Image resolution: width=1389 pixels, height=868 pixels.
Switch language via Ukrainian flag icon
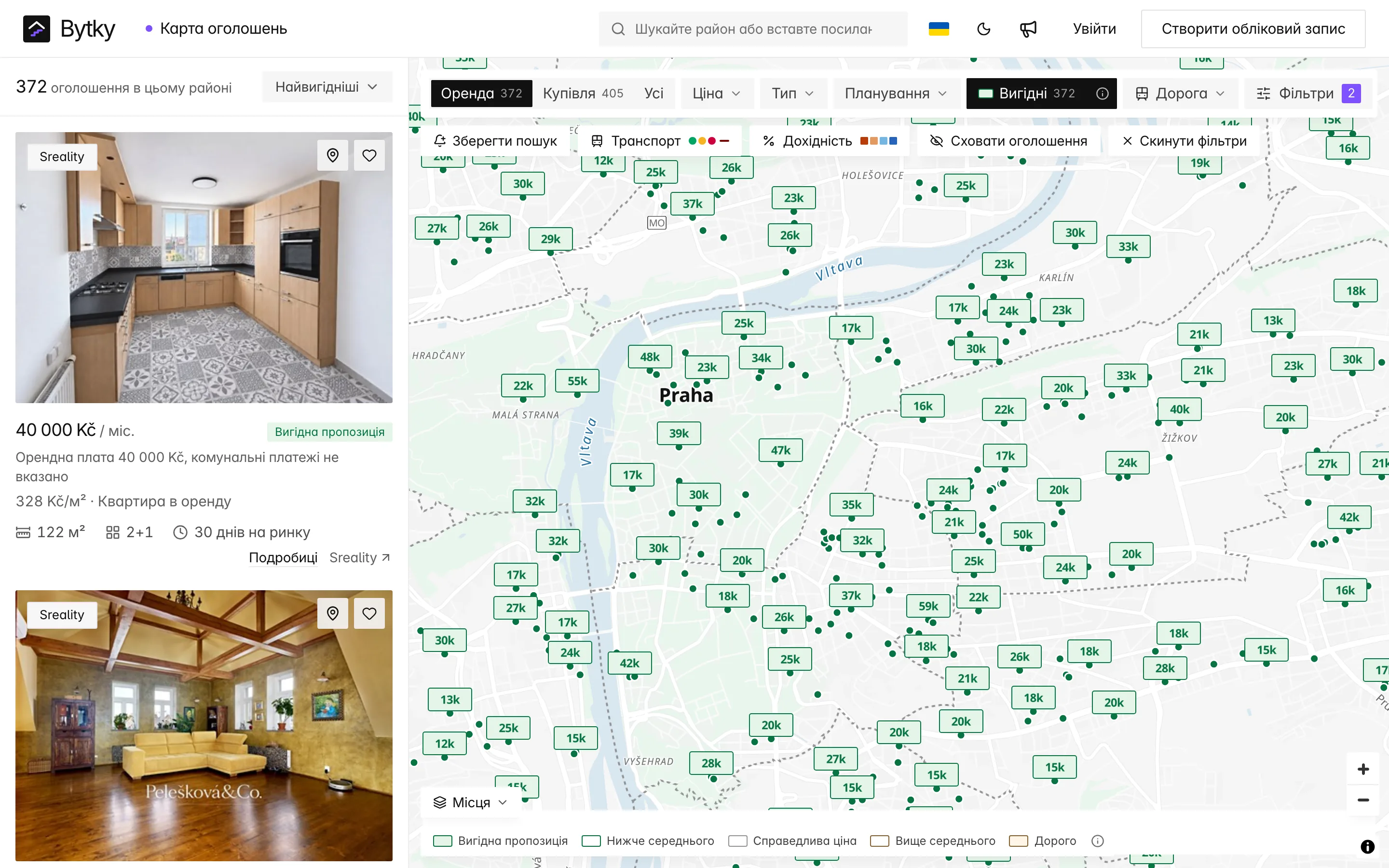[x=939, y=29]
